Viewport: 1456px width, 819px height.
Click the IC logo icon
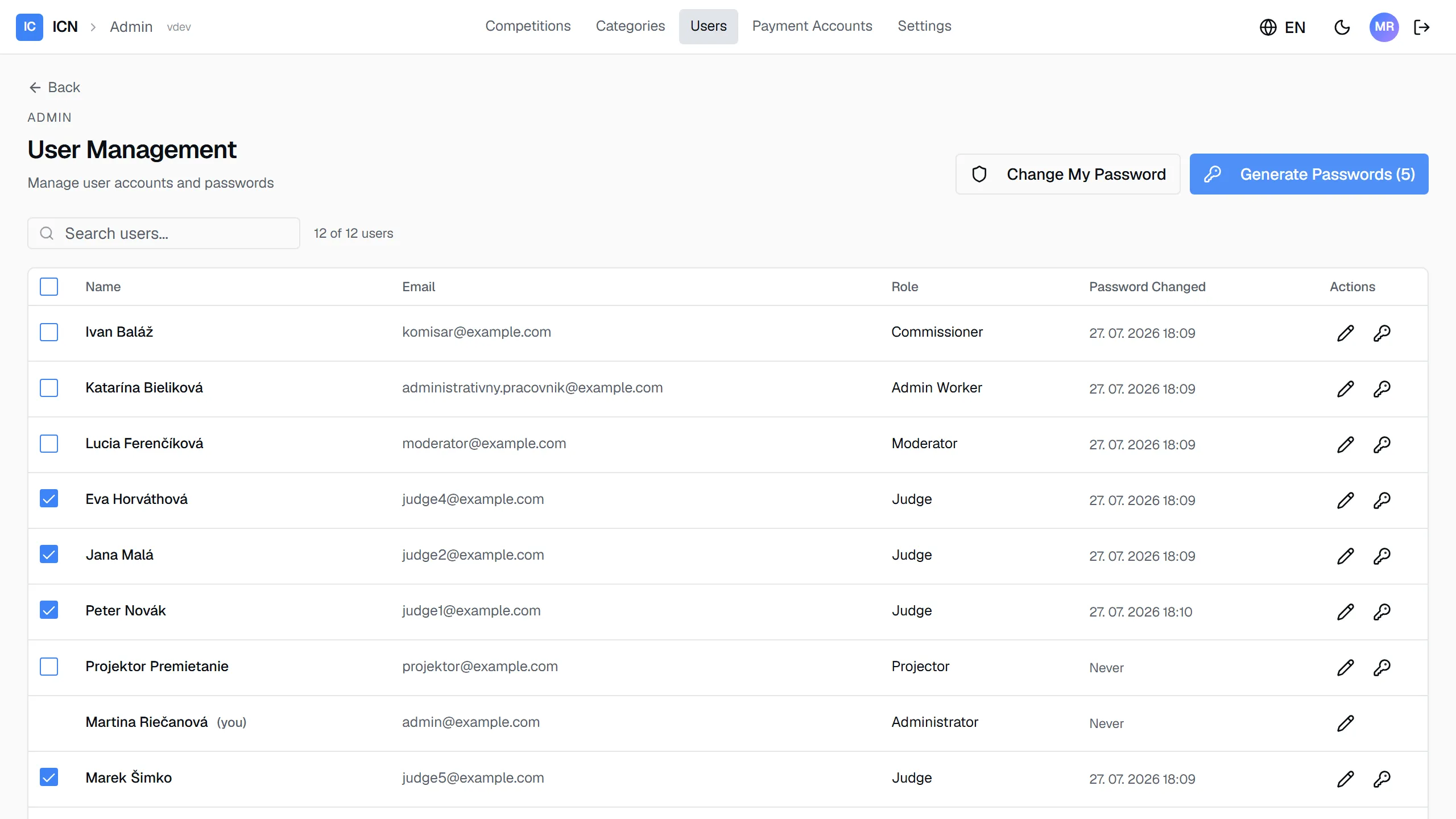[30, 27]
